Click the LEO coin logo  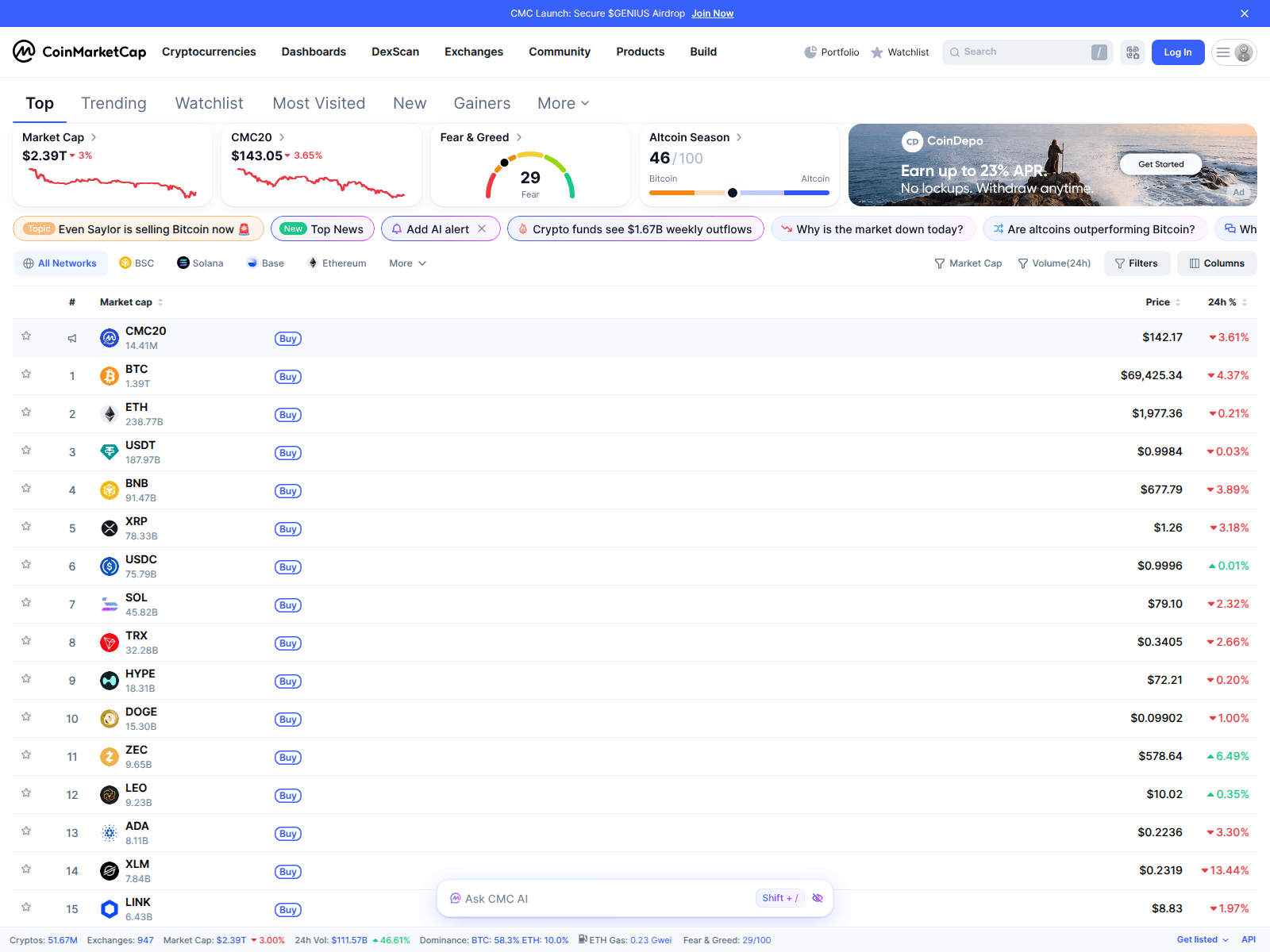[110, 795]
